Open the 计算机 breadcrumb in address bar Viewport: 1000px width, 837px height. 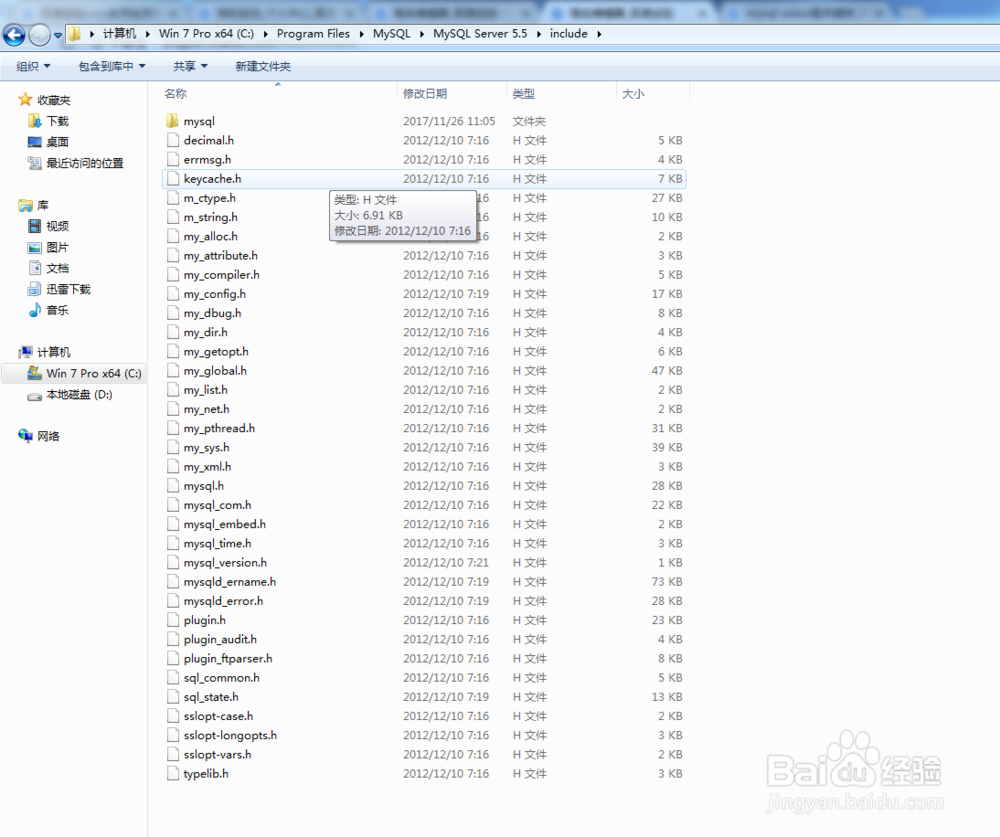click(x=119, y=34)
